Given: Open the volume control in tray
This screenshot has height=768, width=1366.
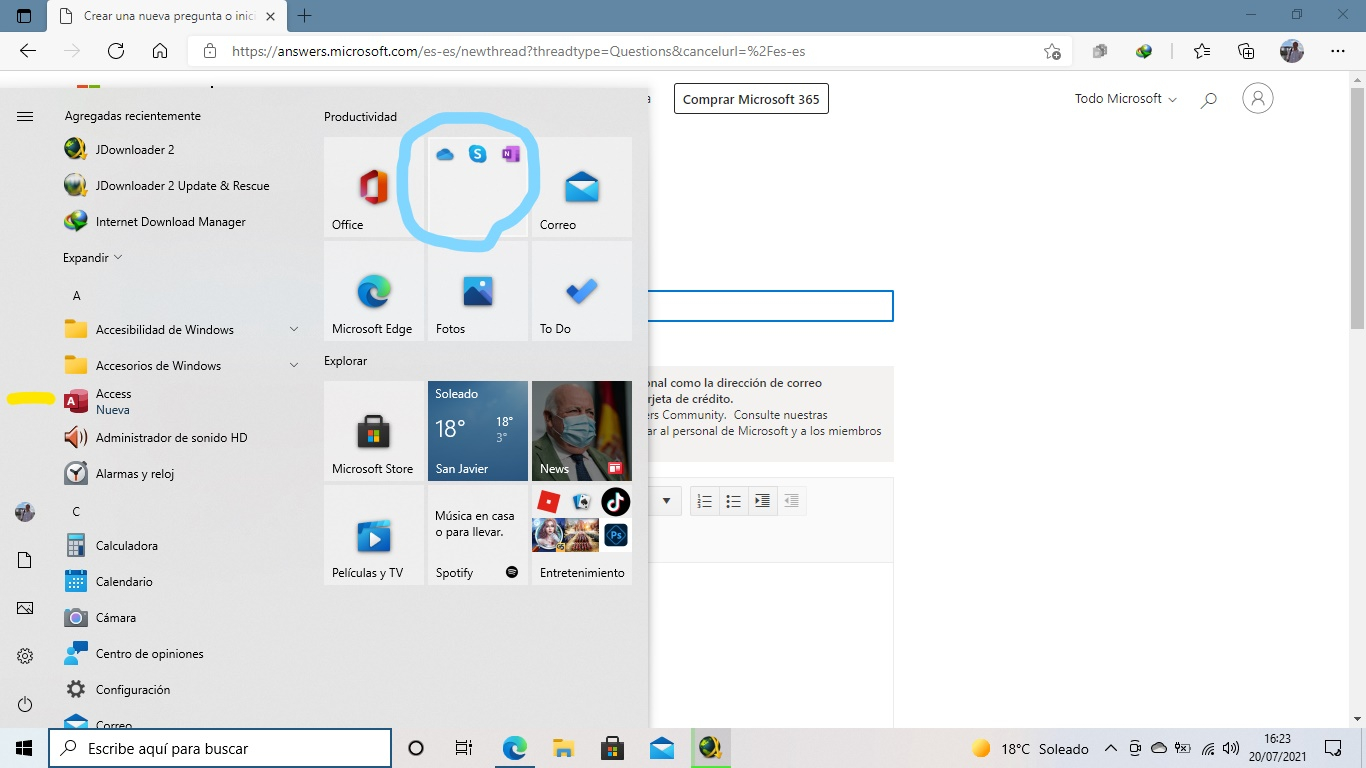Looking at the screenshot, I should tap(1231, 748).
